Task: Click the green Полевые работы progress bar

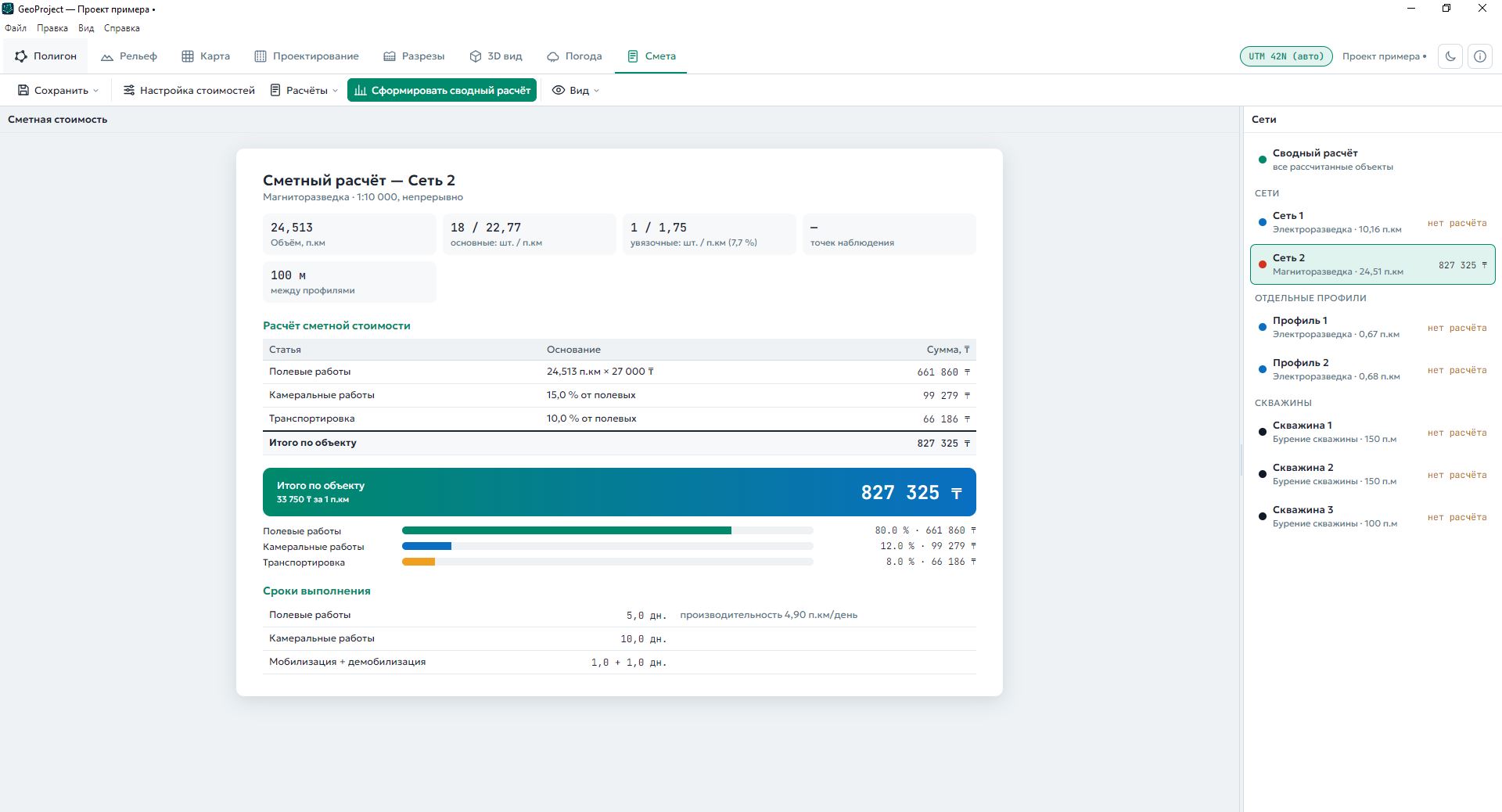Action: click(x=566, y=530)
